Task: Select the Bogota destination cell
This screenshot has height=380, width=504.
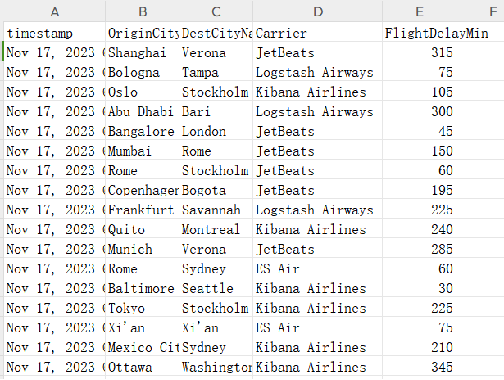Action: pos(216,190)
